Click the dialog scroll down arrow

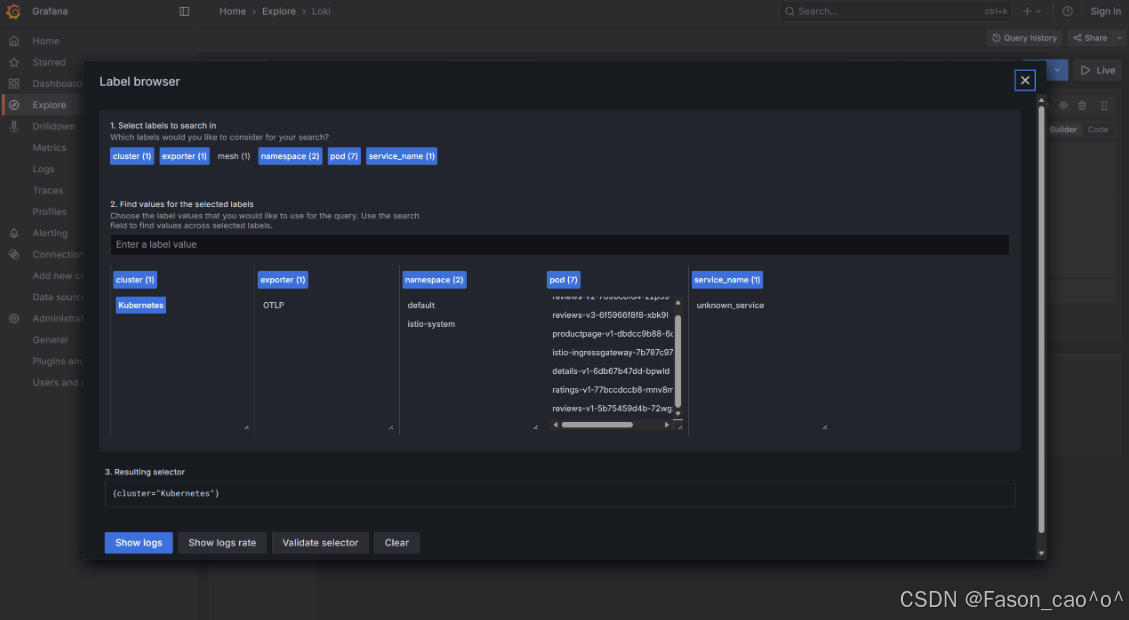pyautogui.click(x=1041, y=554)
